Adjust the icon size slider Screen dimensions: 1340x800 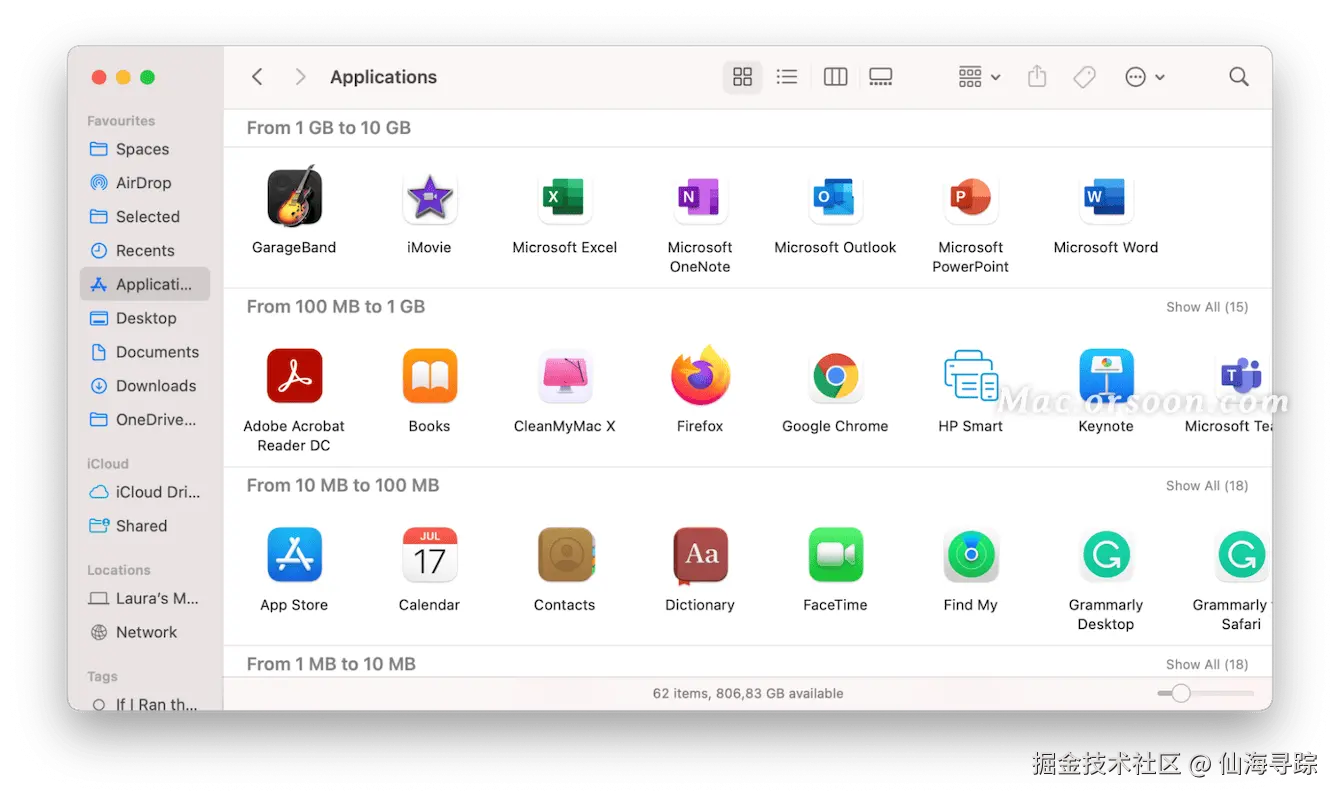tap(1181, 693)
